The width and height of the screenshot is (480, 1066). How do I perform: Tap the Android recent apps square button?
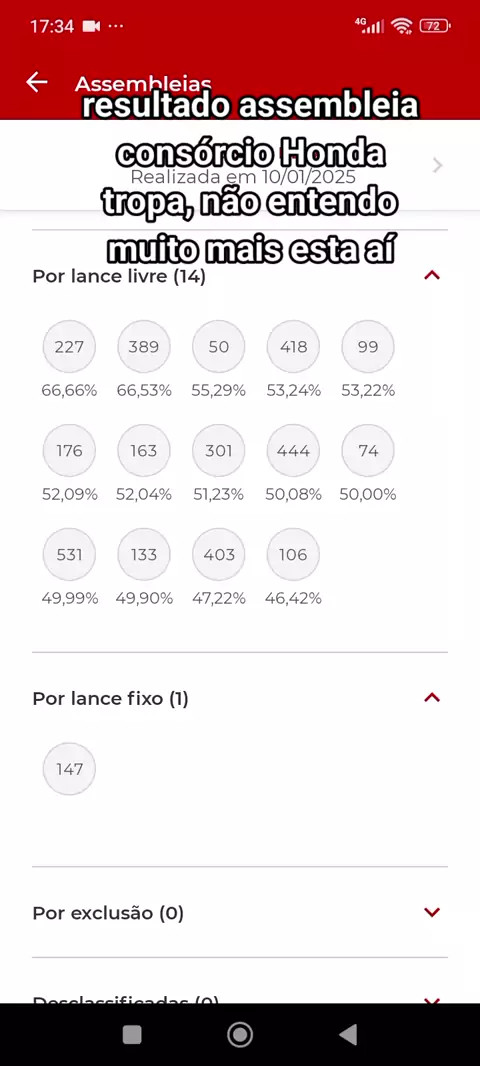(x=132, y=1035)
